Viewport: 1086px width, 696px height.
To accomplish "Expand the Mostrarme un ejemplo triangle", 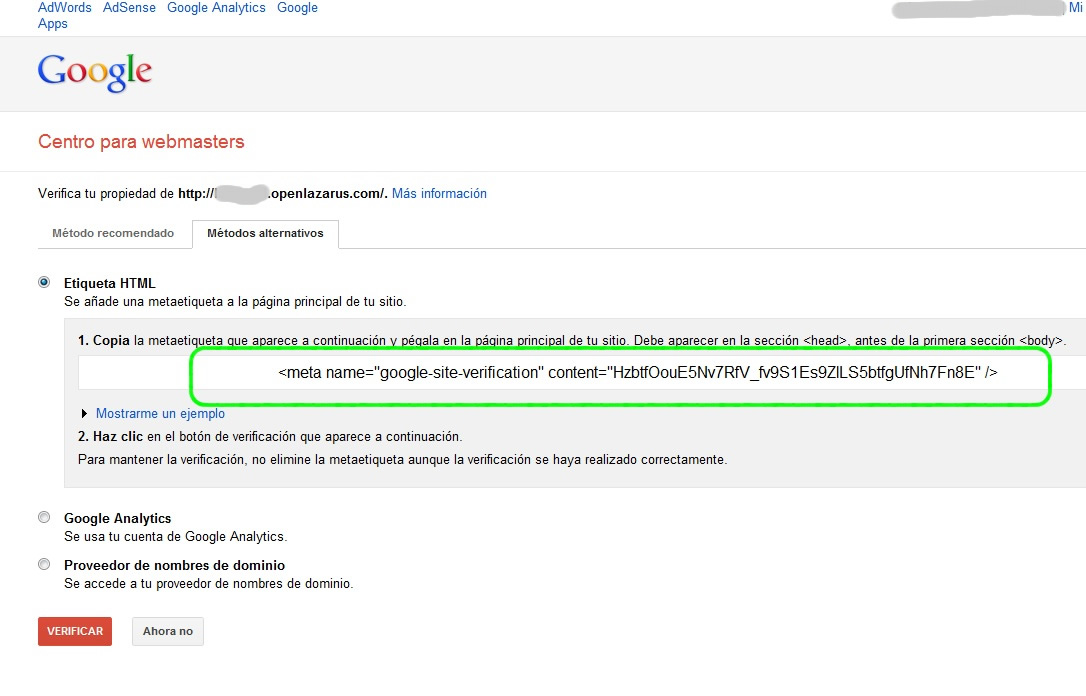I will 84,413.
